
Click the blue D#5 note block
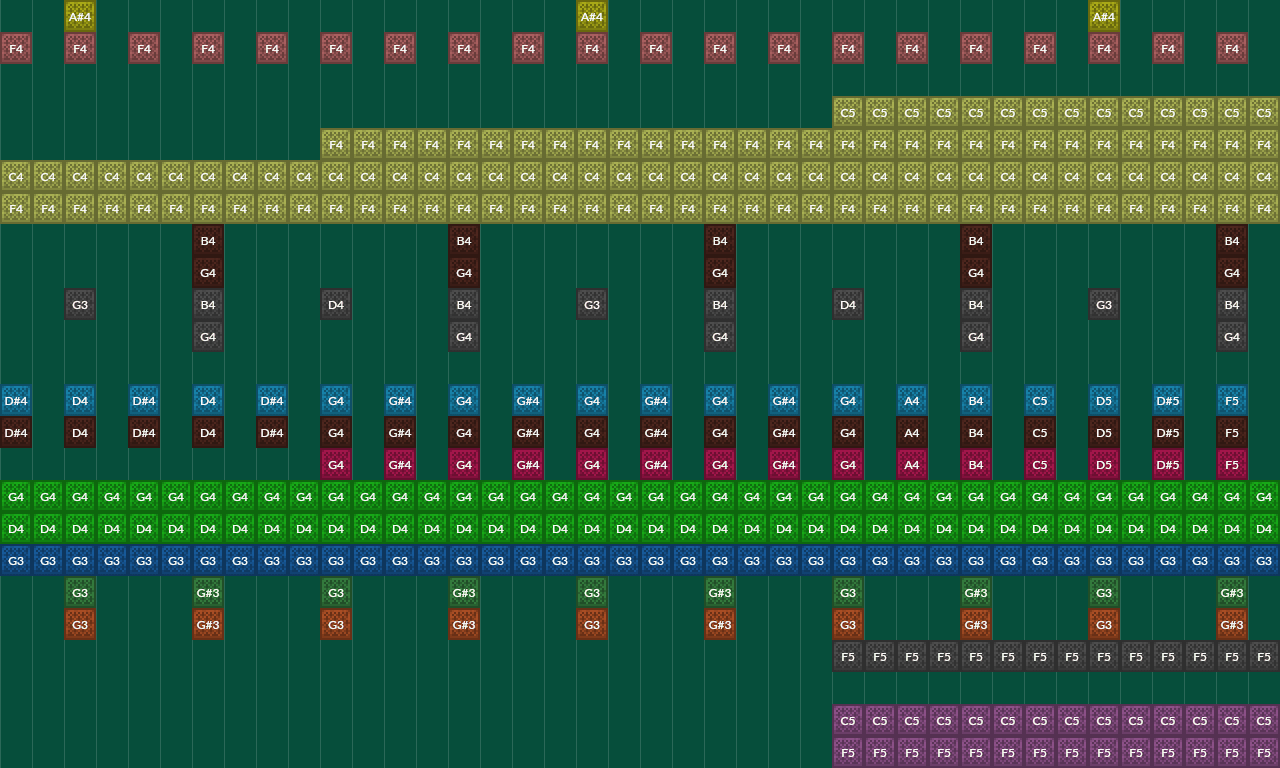[x=1168, y=400]
